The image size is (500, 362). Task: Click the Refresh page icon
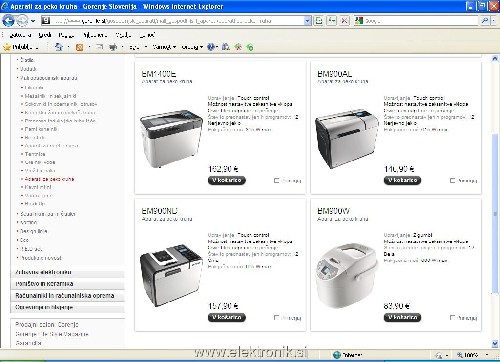332,21
